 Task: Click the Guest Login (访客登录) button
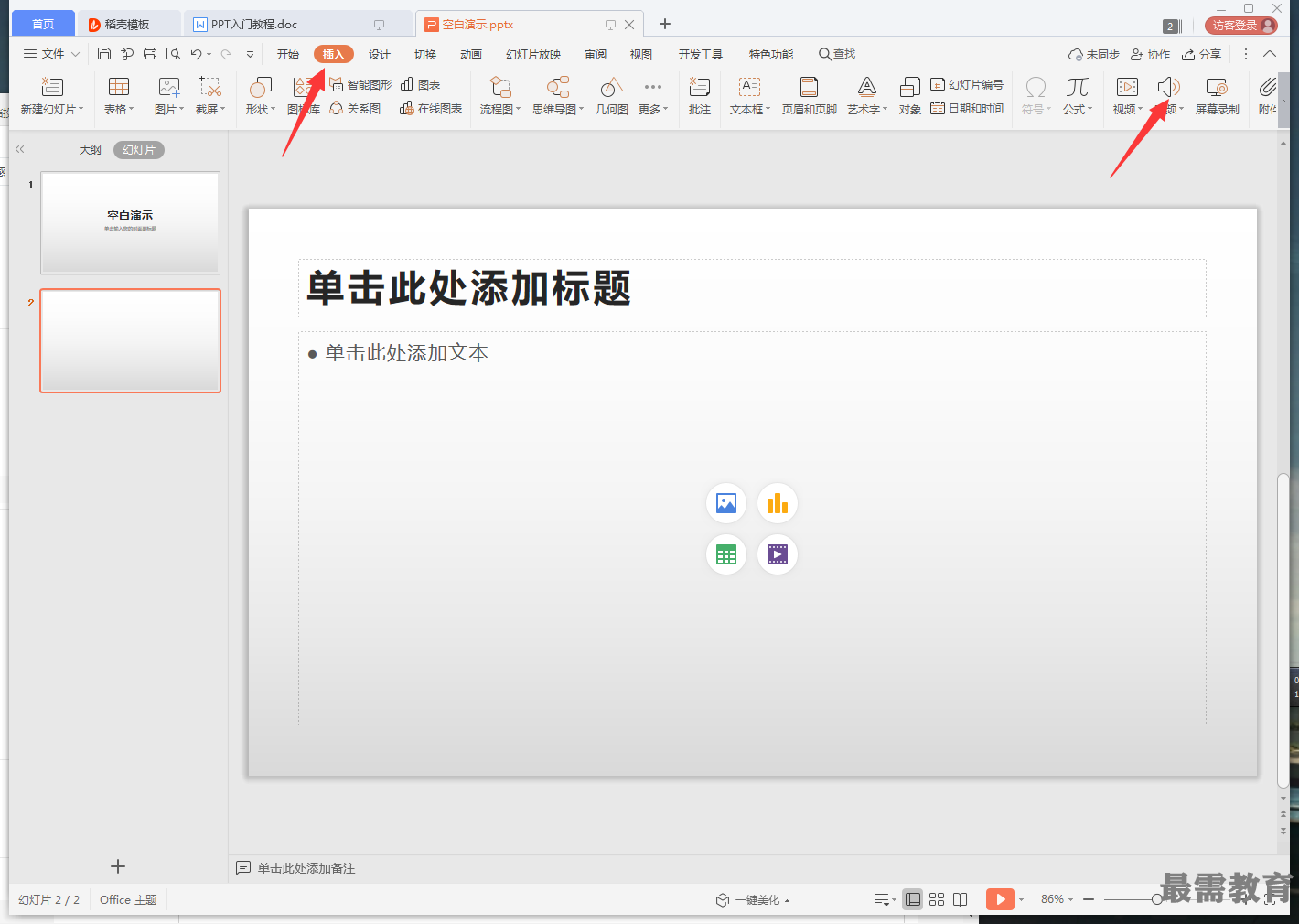[1241, 26]
